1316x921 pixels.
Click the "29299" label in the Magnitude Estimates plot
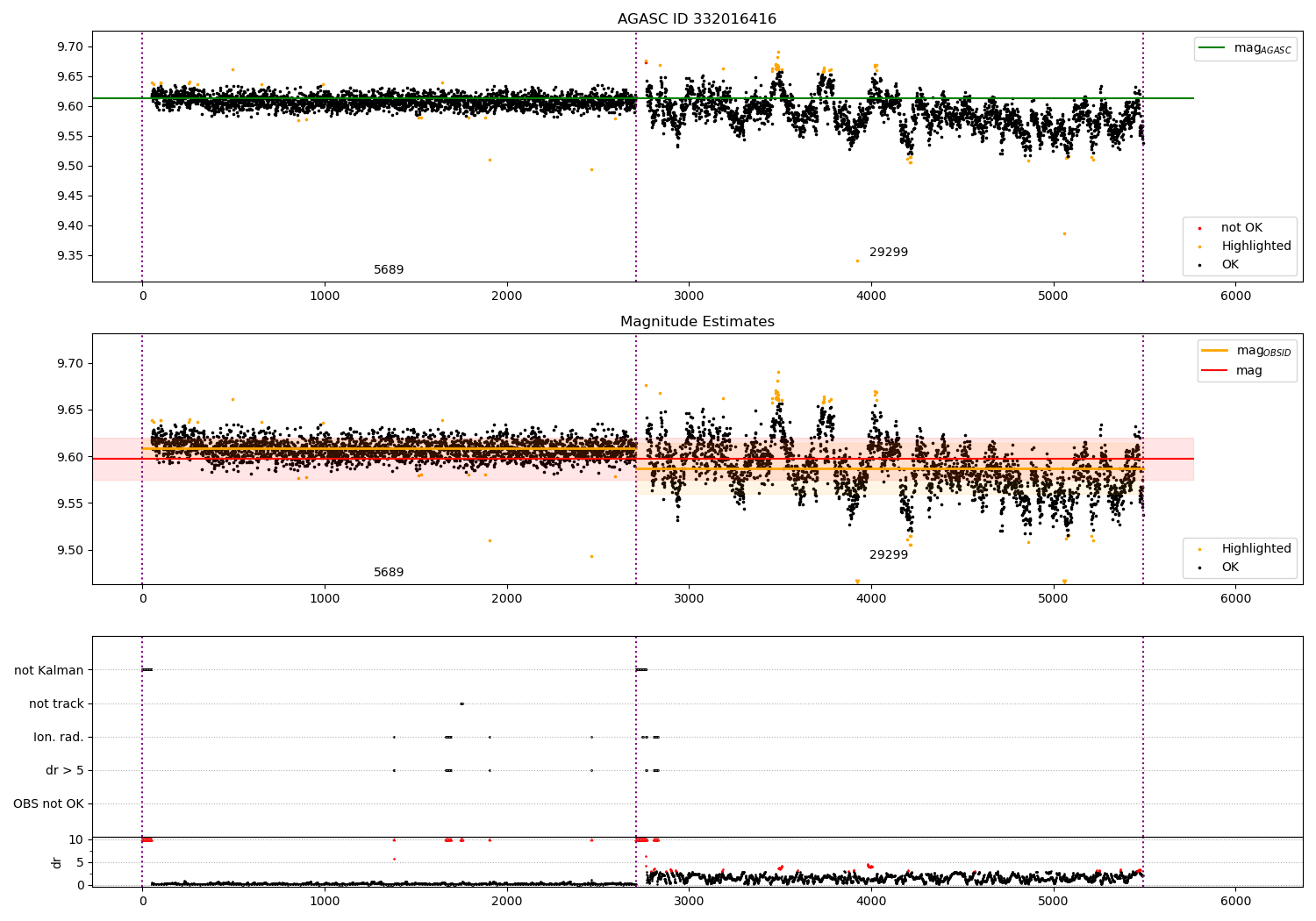point(888,554)
